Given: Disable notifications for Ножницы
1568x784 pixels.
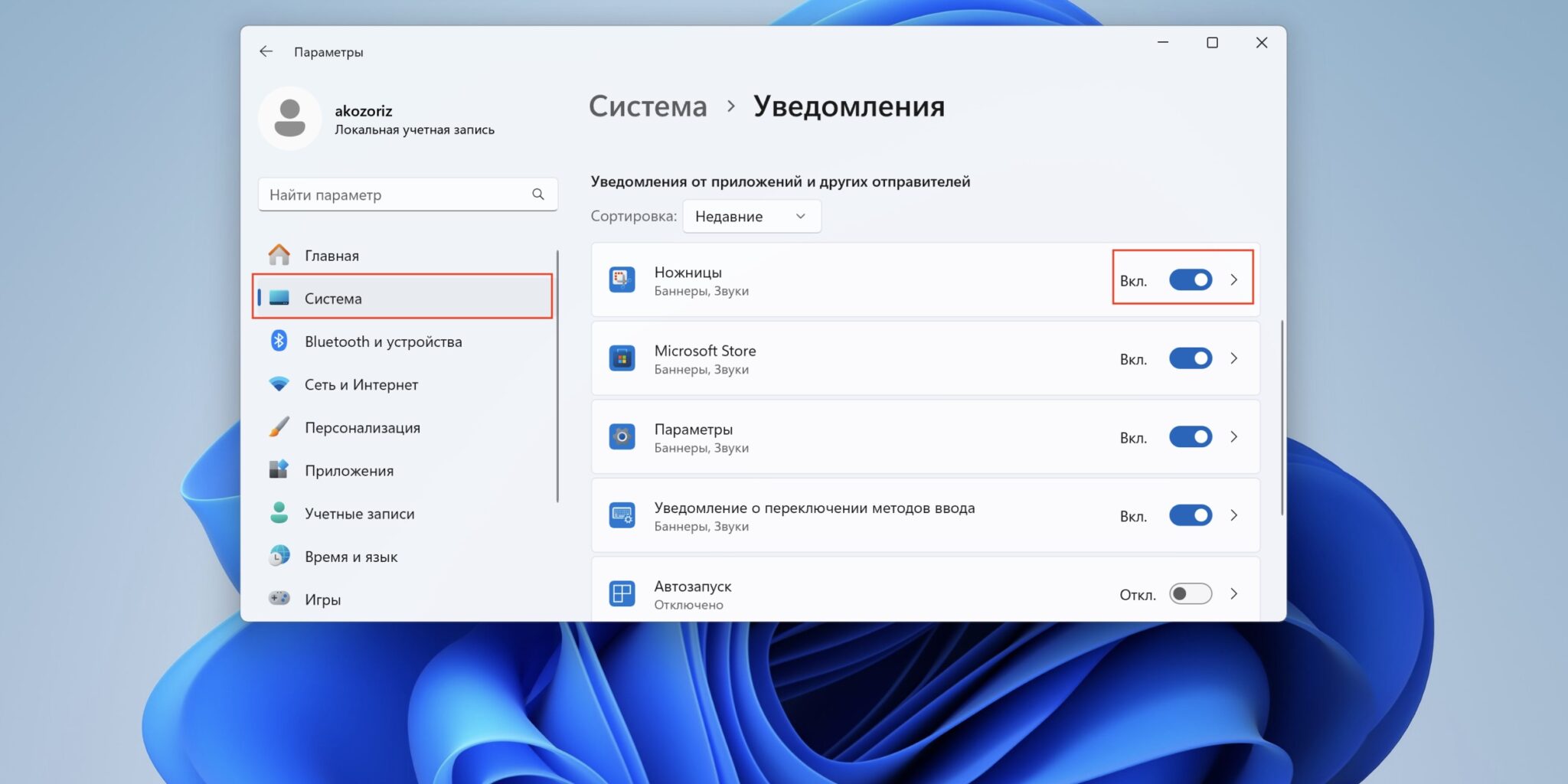Looking at the screenshot, I should (1190, 280).
